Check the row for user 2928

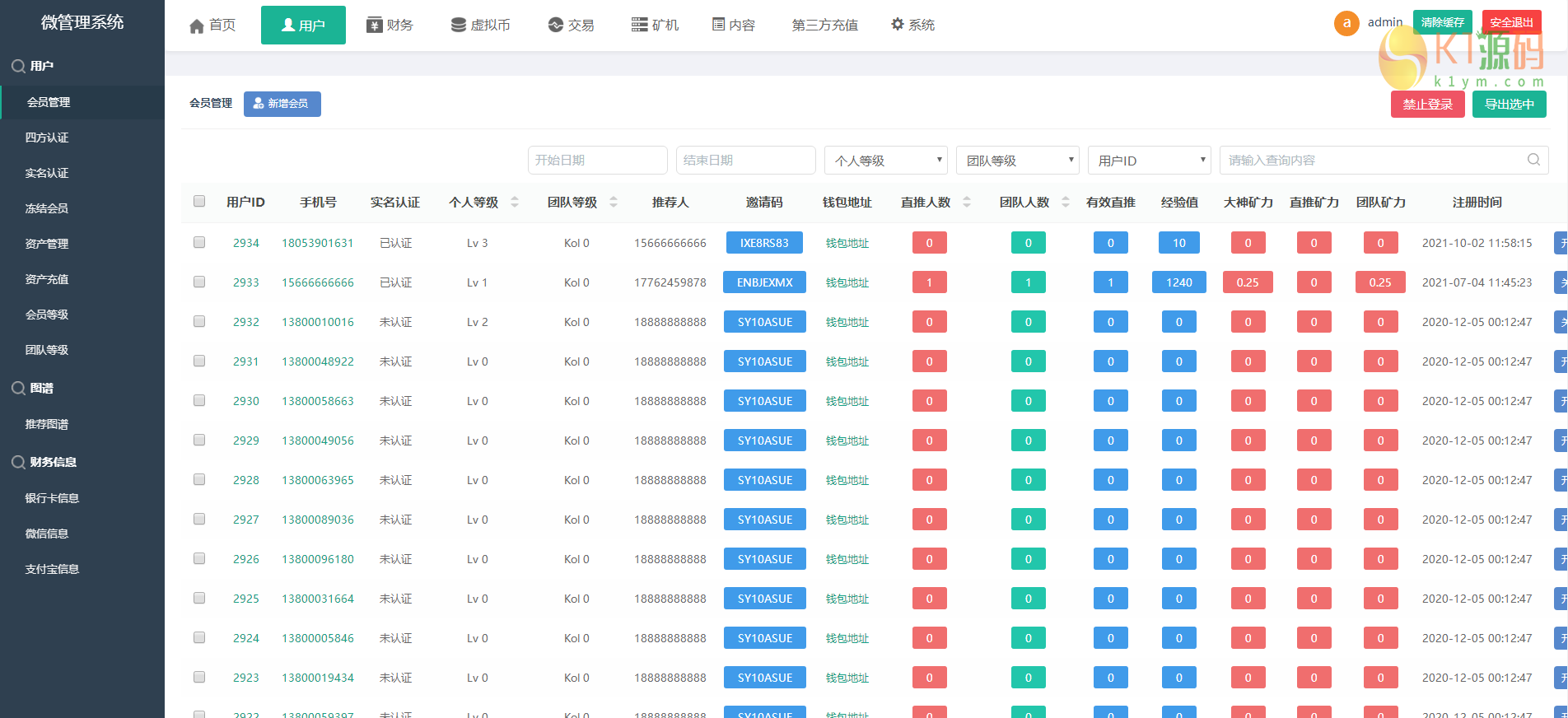click(x=199, y=479)
